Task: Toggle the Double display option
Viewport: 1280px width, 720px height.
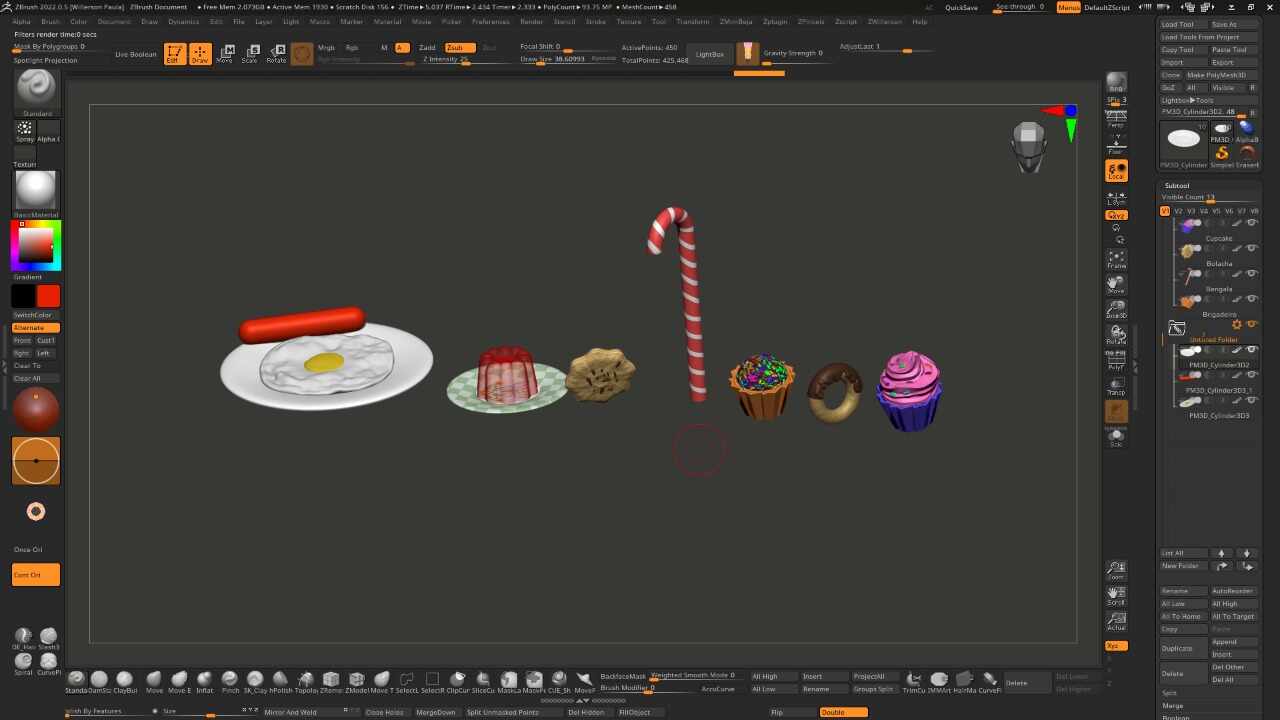Action: click(x=843, y=712)
